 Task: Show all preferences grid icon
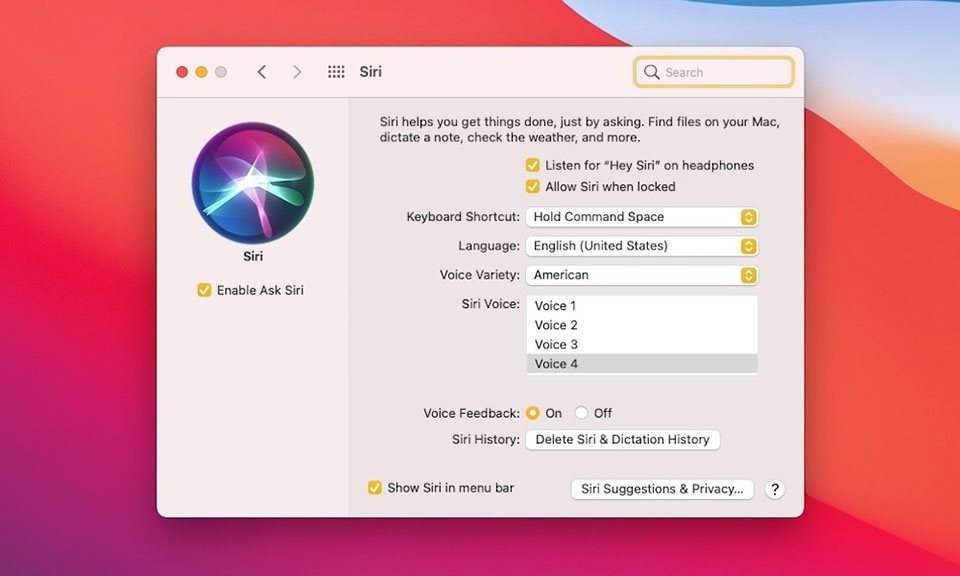pos(336,72)
